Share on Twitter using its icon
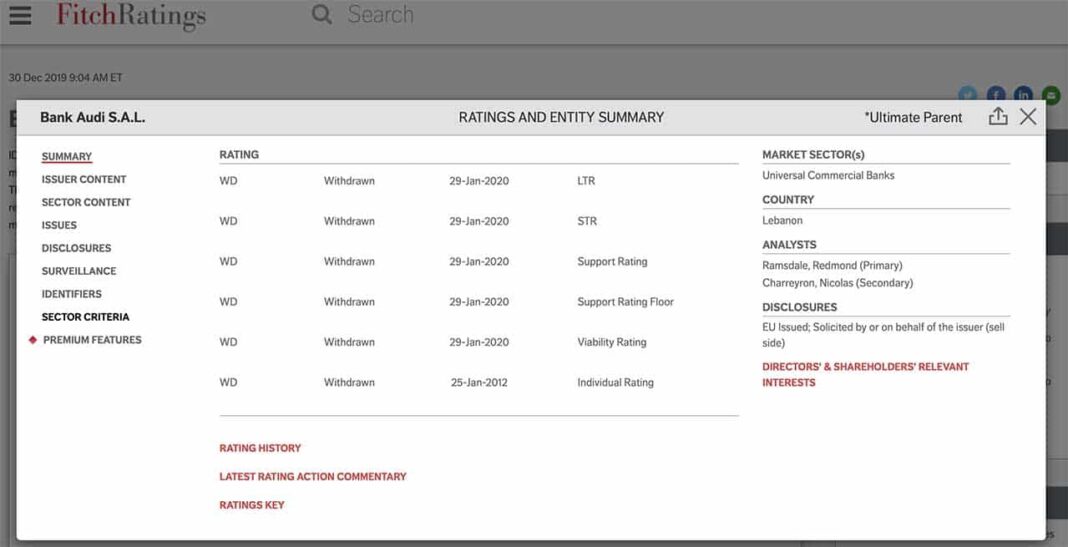Image resolution: width=1068 pixels, height=547 pixels. click(x=968, y=95)
